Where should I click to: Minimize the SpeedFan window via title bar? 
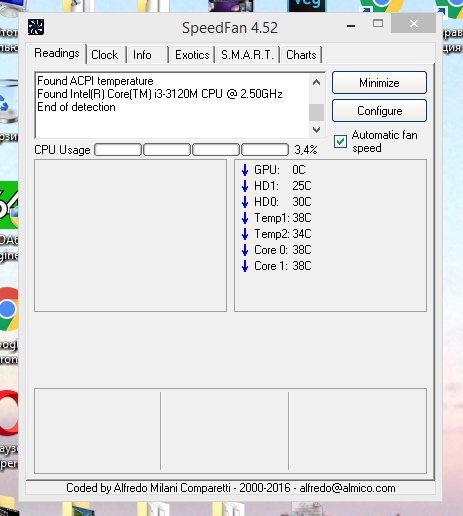[351, 25]
